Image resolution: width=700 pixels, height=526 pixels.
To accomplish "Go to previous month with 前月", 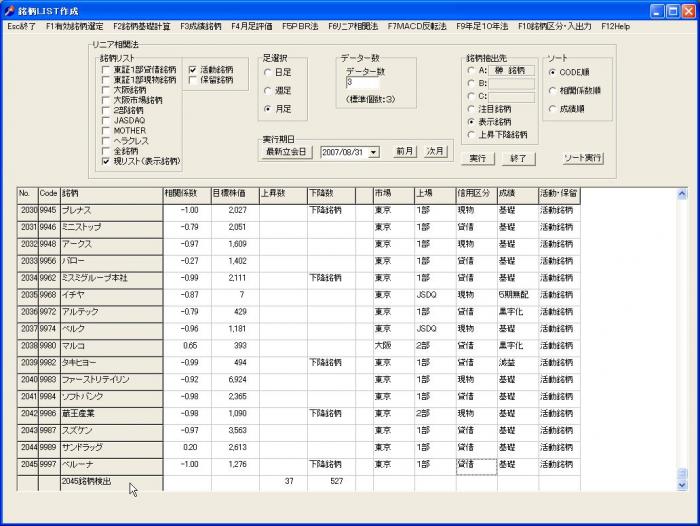I will 404,152.
